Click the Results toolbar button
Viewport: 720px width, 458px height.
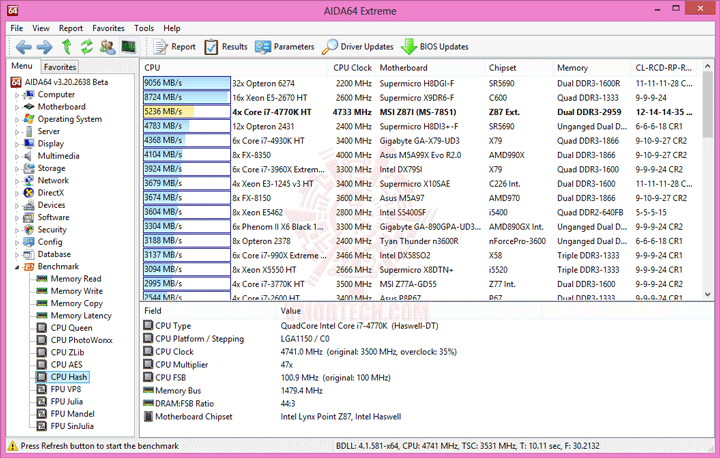click(226, 47)
